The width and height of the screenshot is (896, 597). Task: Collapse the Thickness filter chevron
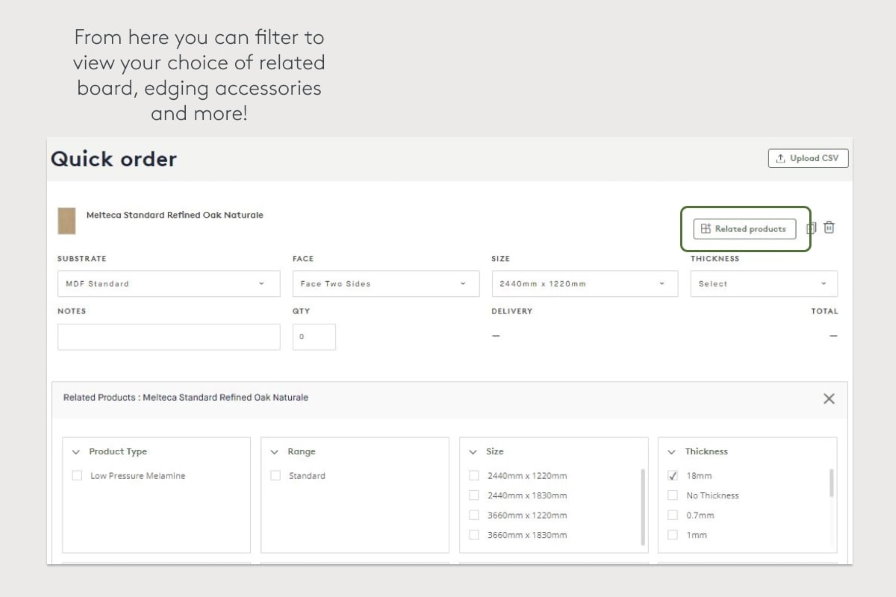[x=672, y=452]
